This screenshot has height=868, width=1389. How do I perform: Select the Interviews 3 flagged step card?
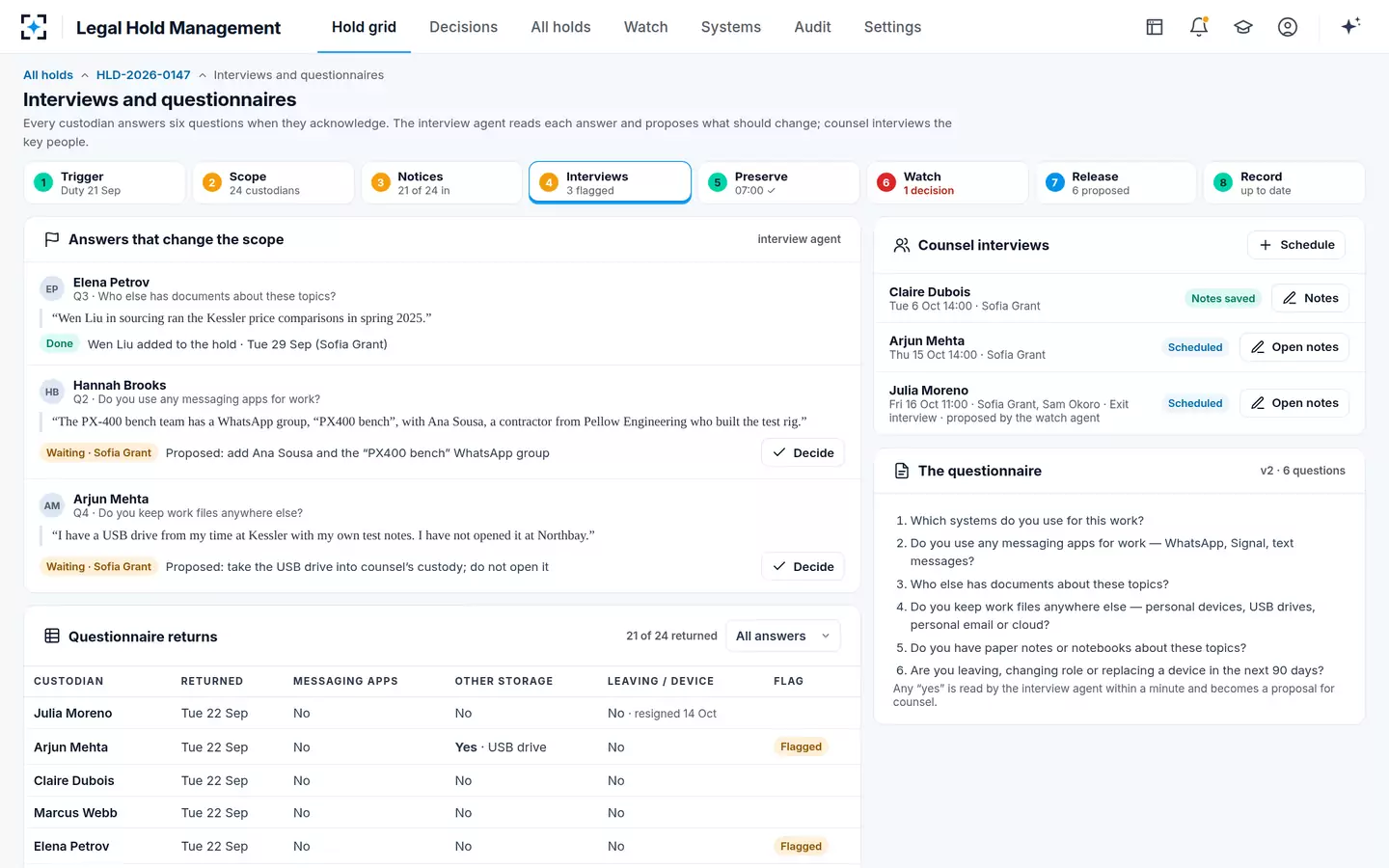point(610,182)
